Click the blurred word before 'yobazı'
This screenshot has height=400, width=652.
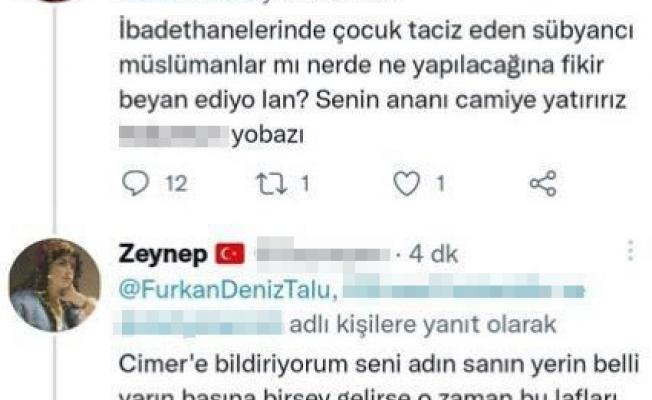(x=173, y=136)
